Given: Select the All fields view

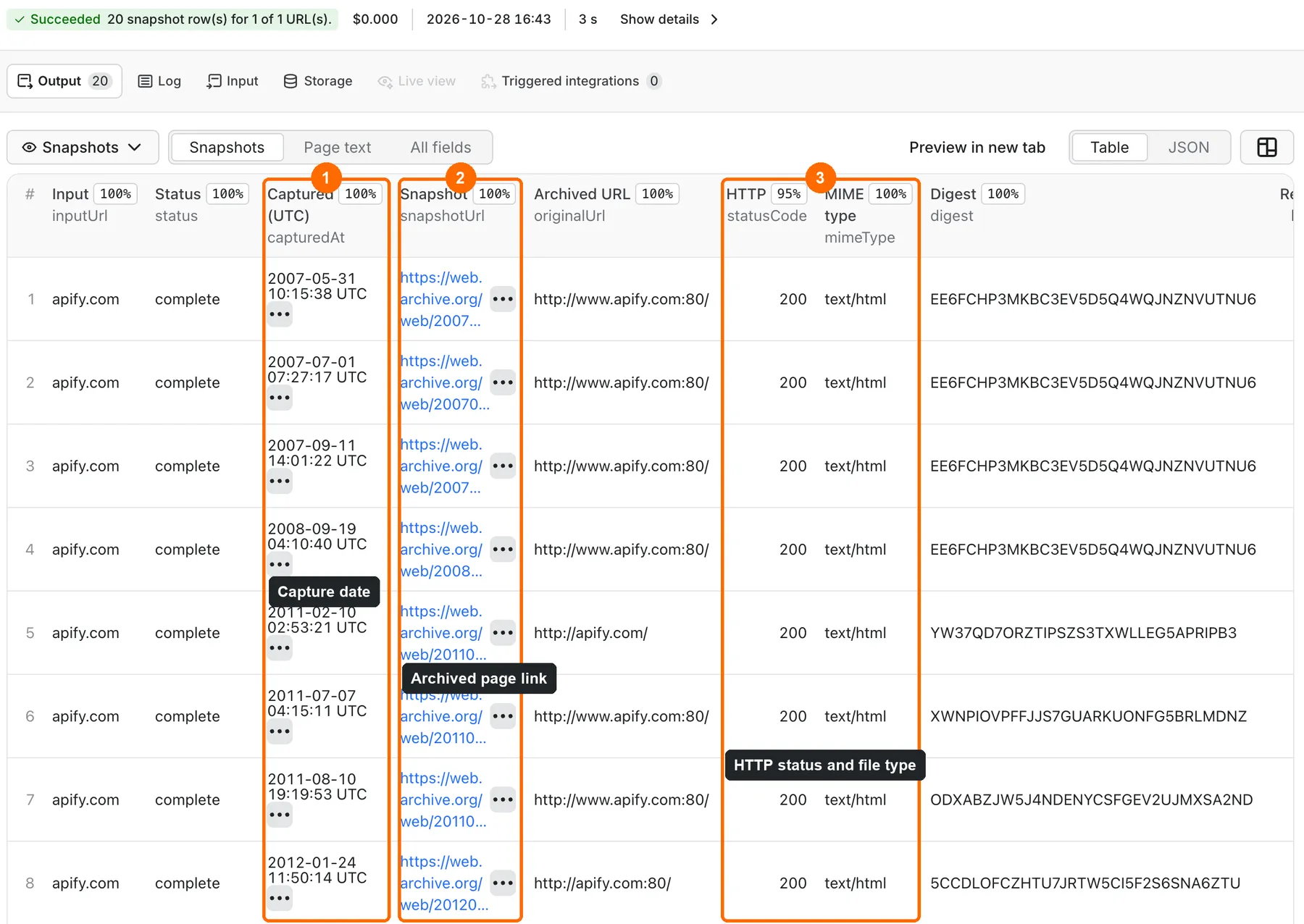Looking at the screenshot, I should tap(440, 148).
